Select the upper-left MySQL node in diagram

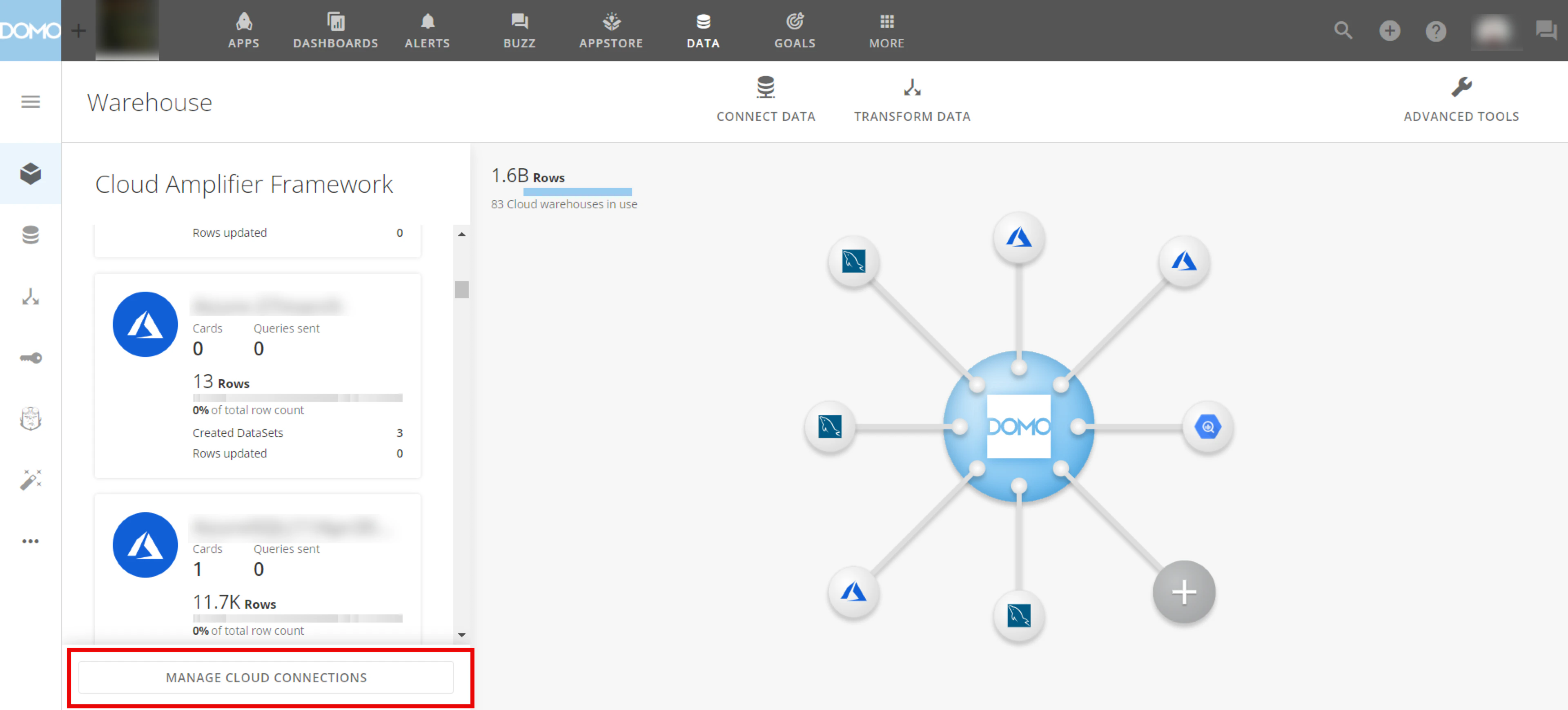pyautogui.click(x=853, y=262)
